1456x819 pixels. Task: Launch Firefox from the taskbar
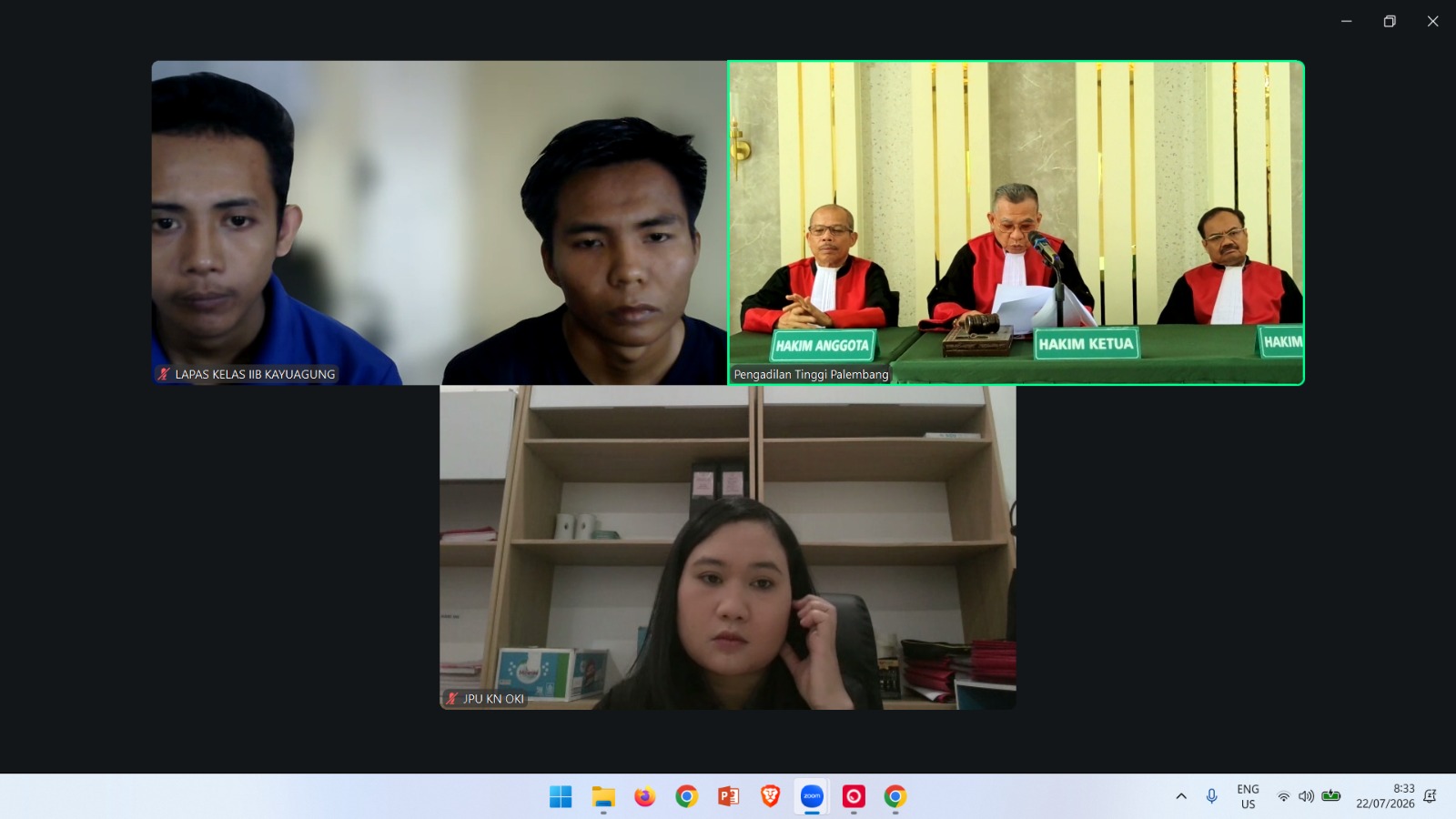point(645,797)
